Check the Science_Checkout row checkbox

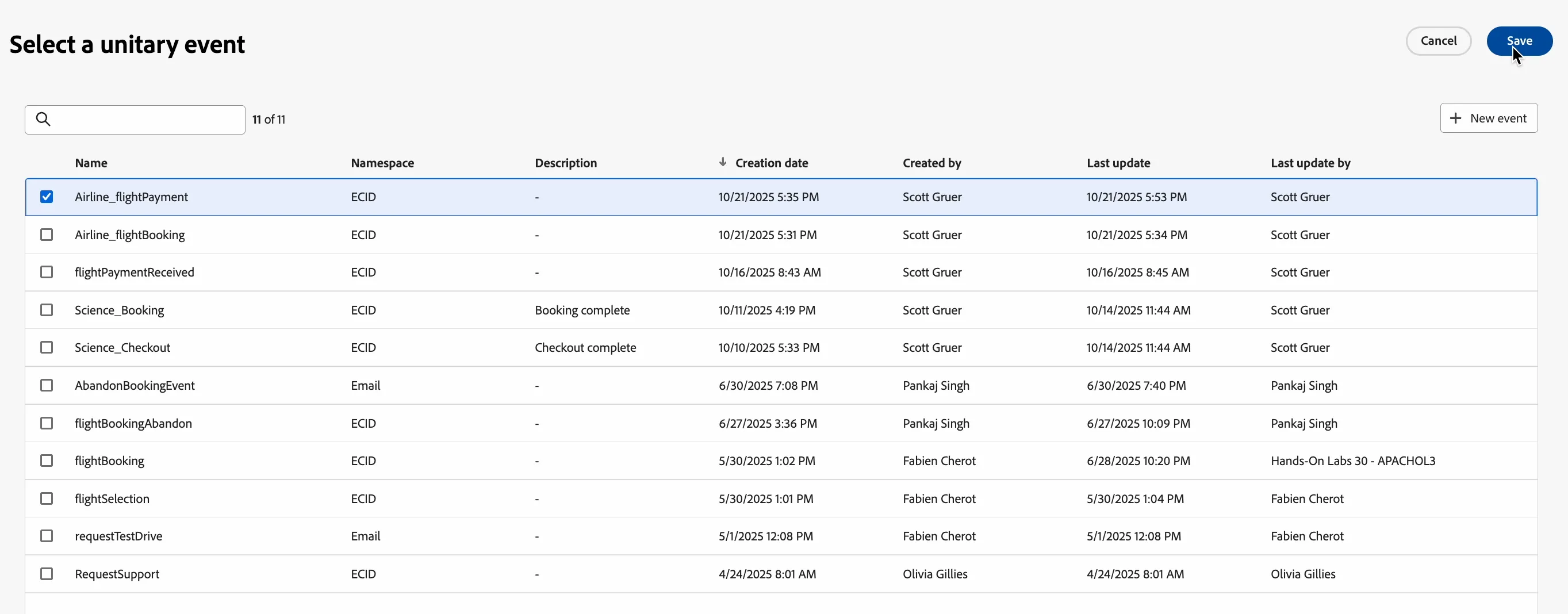click(46, 347)
